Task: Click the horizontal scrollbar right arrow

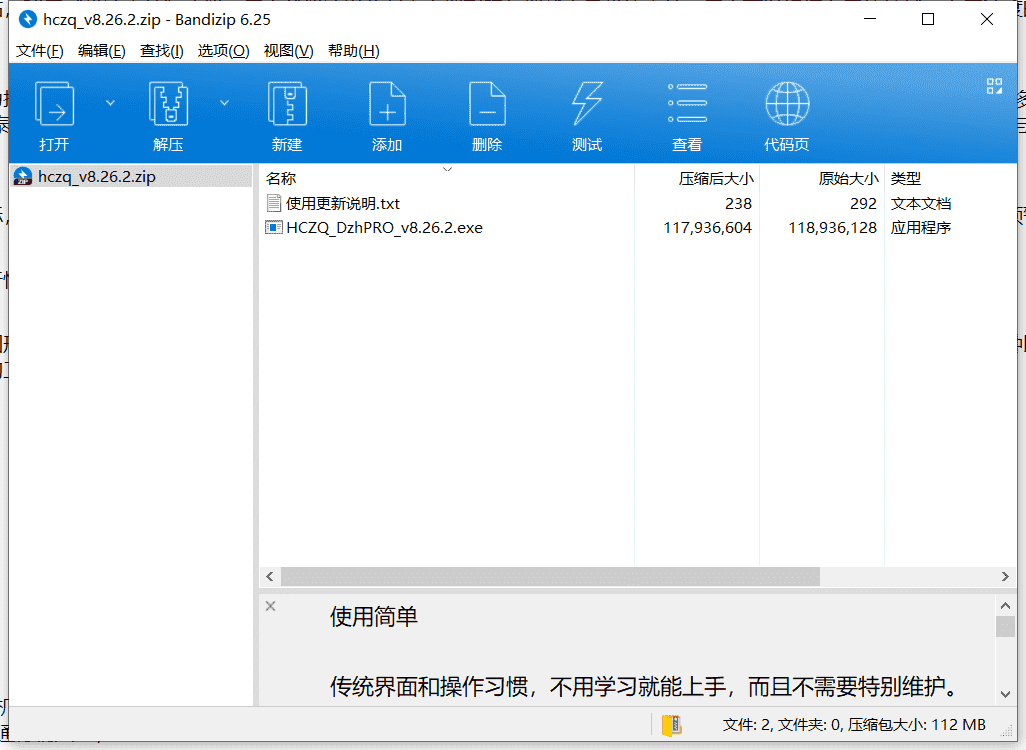Action: pyautogui.click(x=1005, y=577)
